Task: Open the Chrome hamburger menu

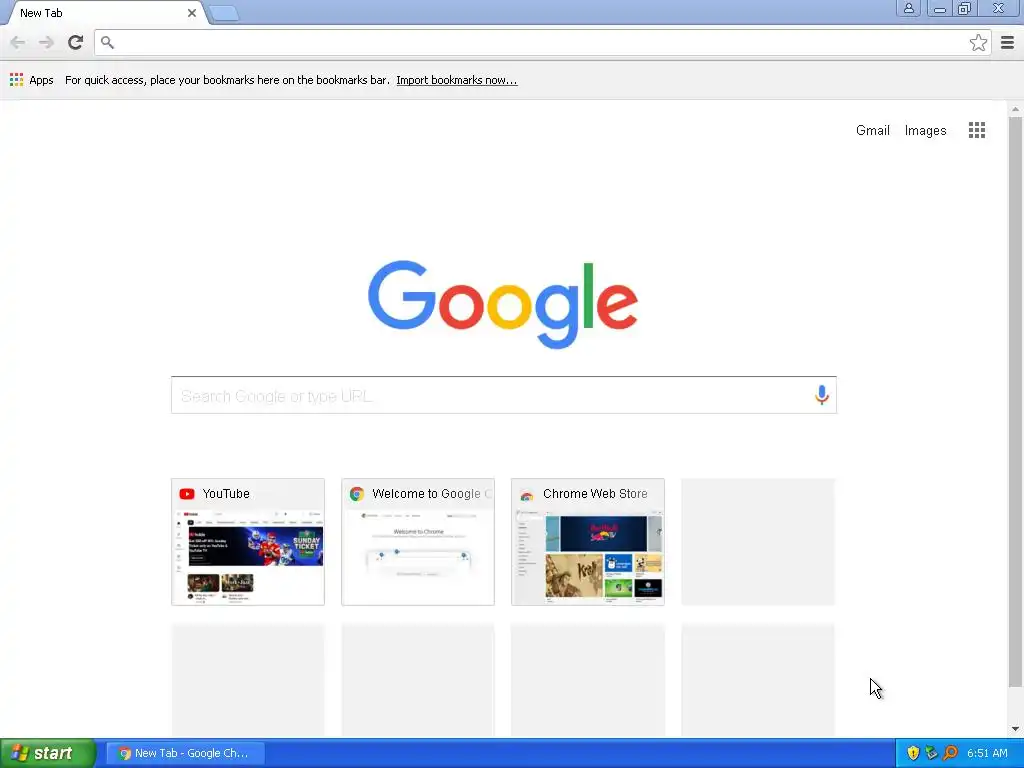Action: 1007,42
